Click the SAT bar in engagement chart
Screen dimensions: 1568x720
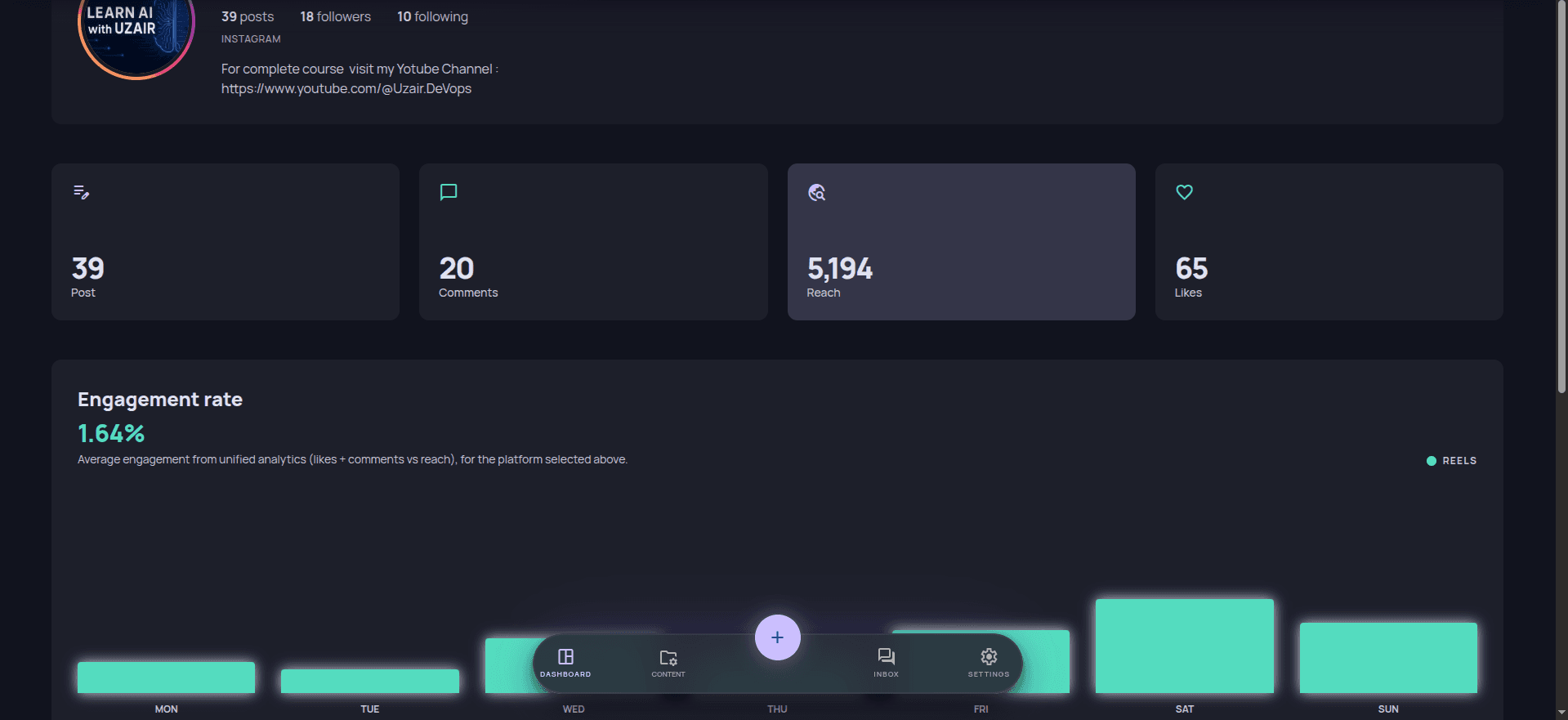pos(1185,646)
